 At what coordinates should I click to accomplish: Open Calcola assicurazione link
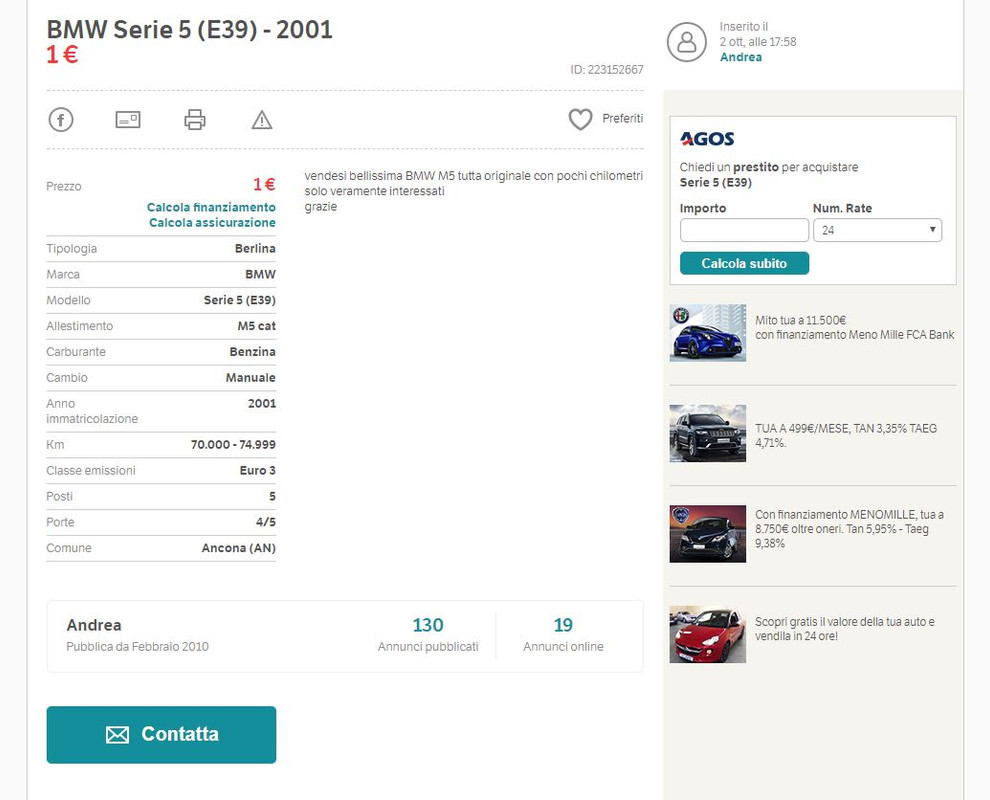pyautogui.click(x=212, y=222)
